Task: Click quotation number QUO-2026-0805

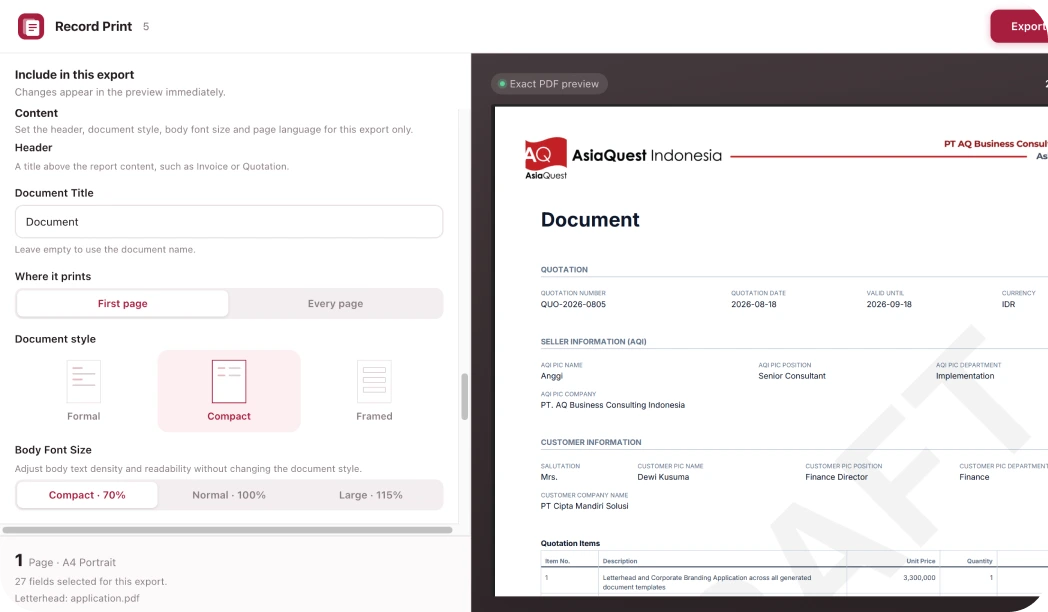Action: [573, 304]
